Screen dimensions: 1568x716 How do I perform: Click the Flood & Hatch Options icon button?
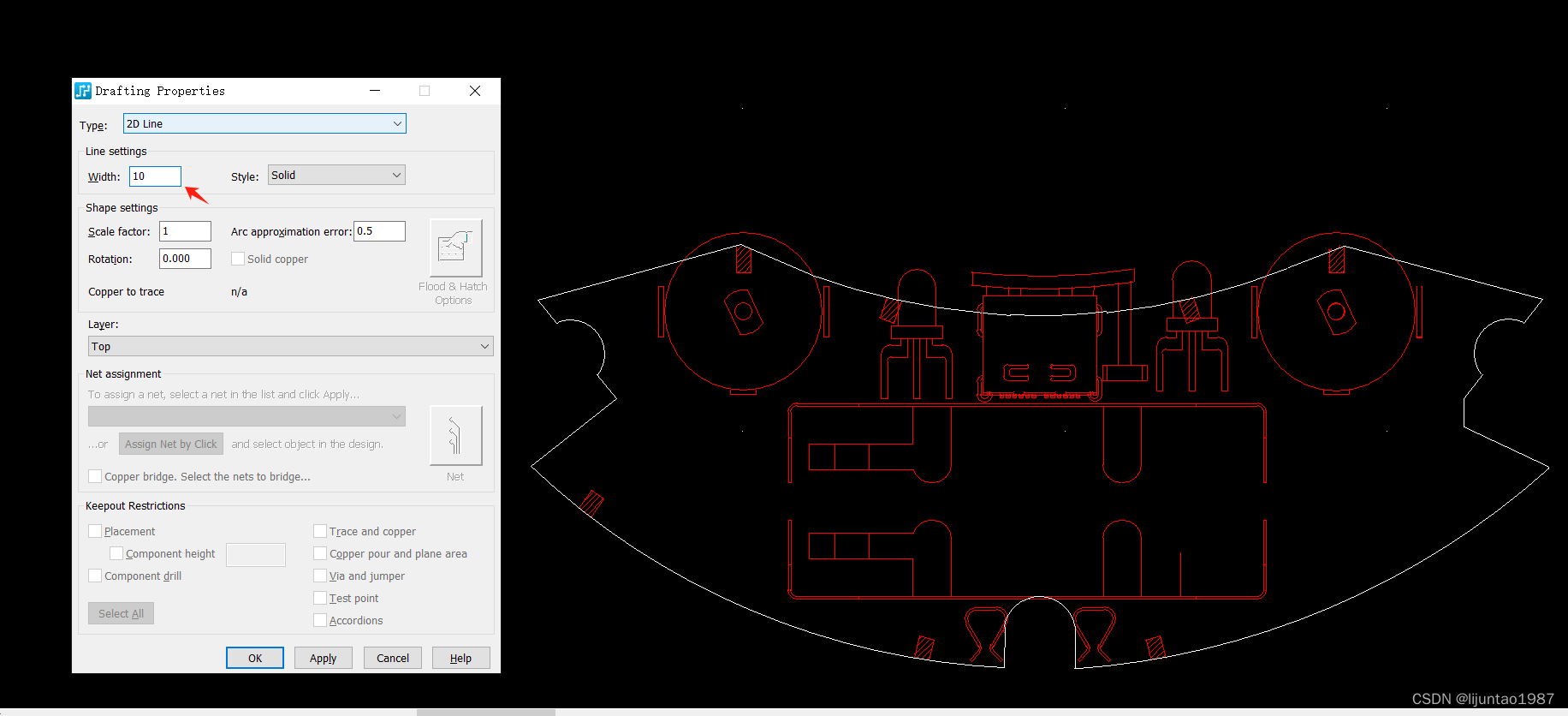coord(455,248)
